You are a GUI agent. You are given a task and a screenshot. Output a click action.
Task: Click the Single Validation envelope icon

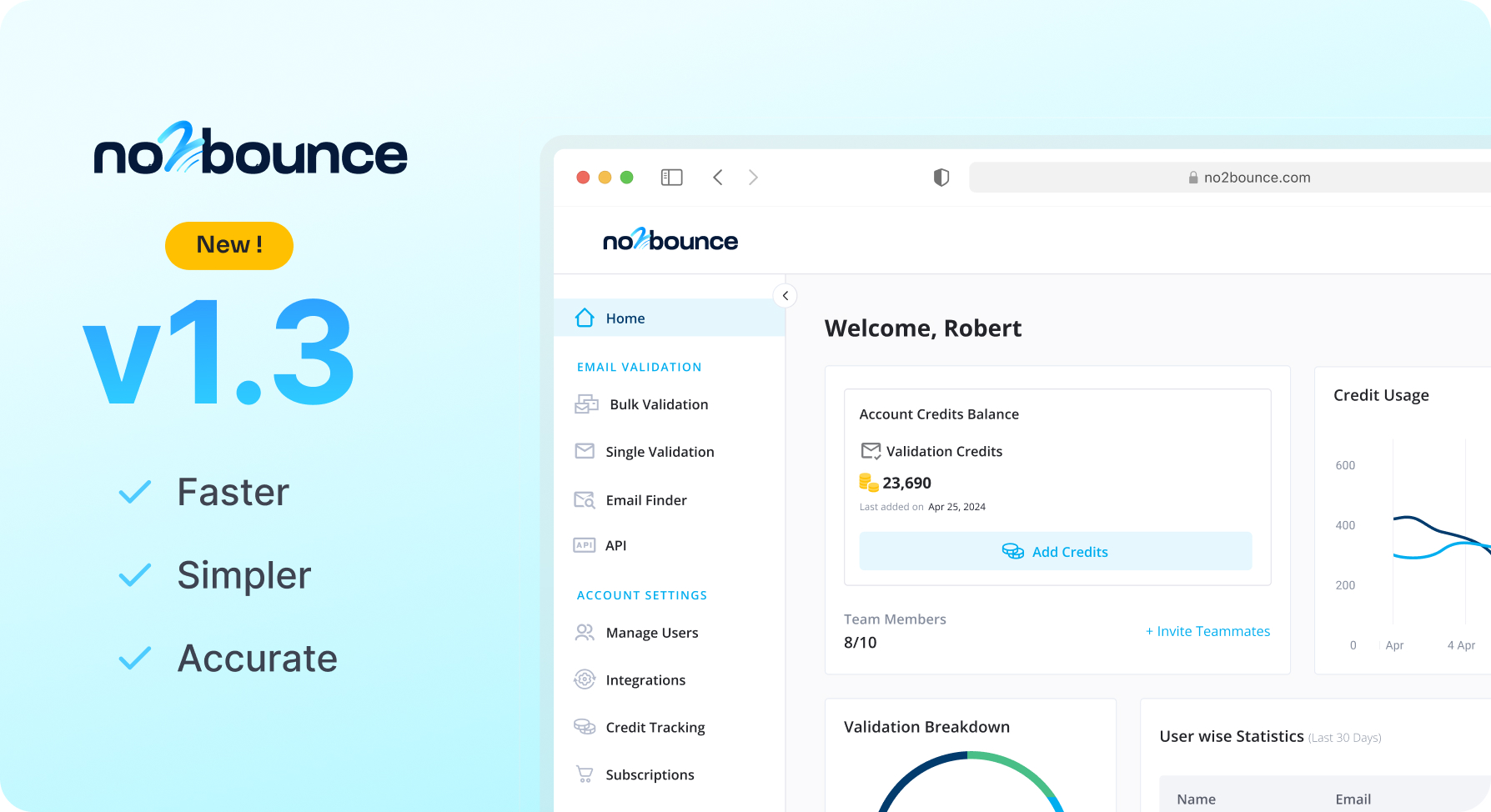585,451
